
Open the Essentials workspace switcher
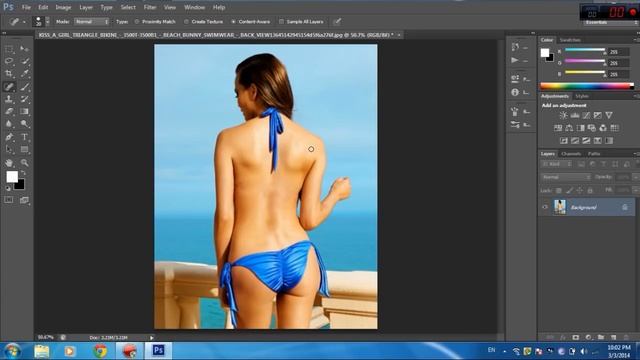pos(611,22)
